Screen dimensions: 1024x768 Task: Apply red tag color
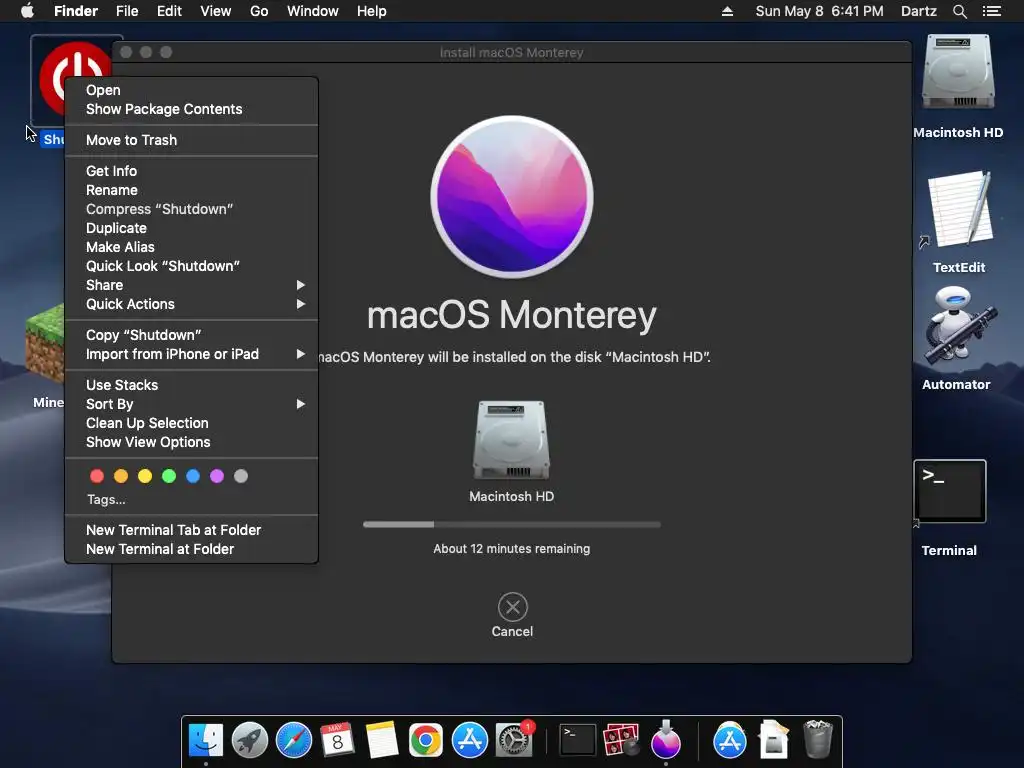point(97,476)
